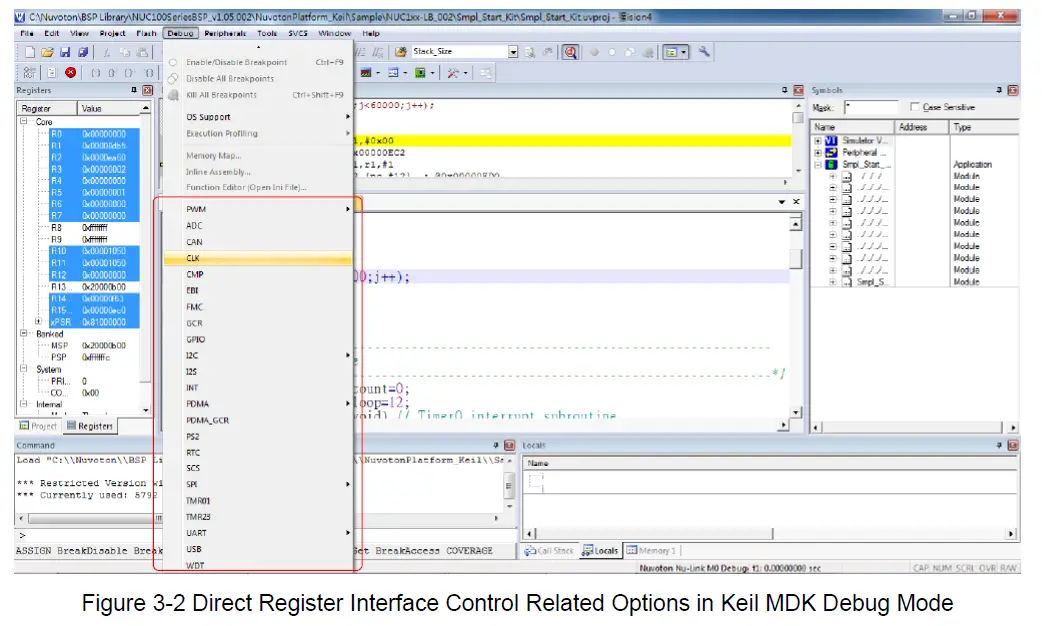The height and width of the screenshot is (626, 1048).
Task: Toggle the Start/Stop Debug Session magnifier icon
Action: point(570,52)
